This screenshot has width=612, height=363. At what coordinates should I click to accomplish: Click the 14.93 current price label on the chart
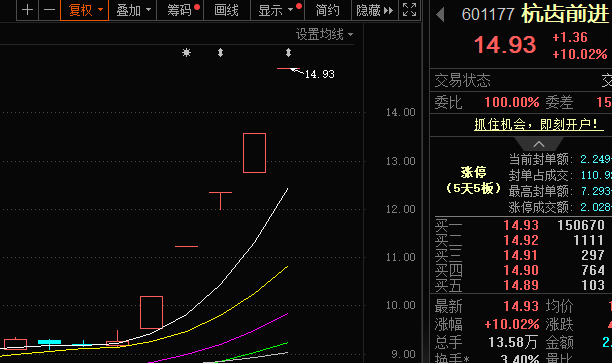tap(319, 74)
